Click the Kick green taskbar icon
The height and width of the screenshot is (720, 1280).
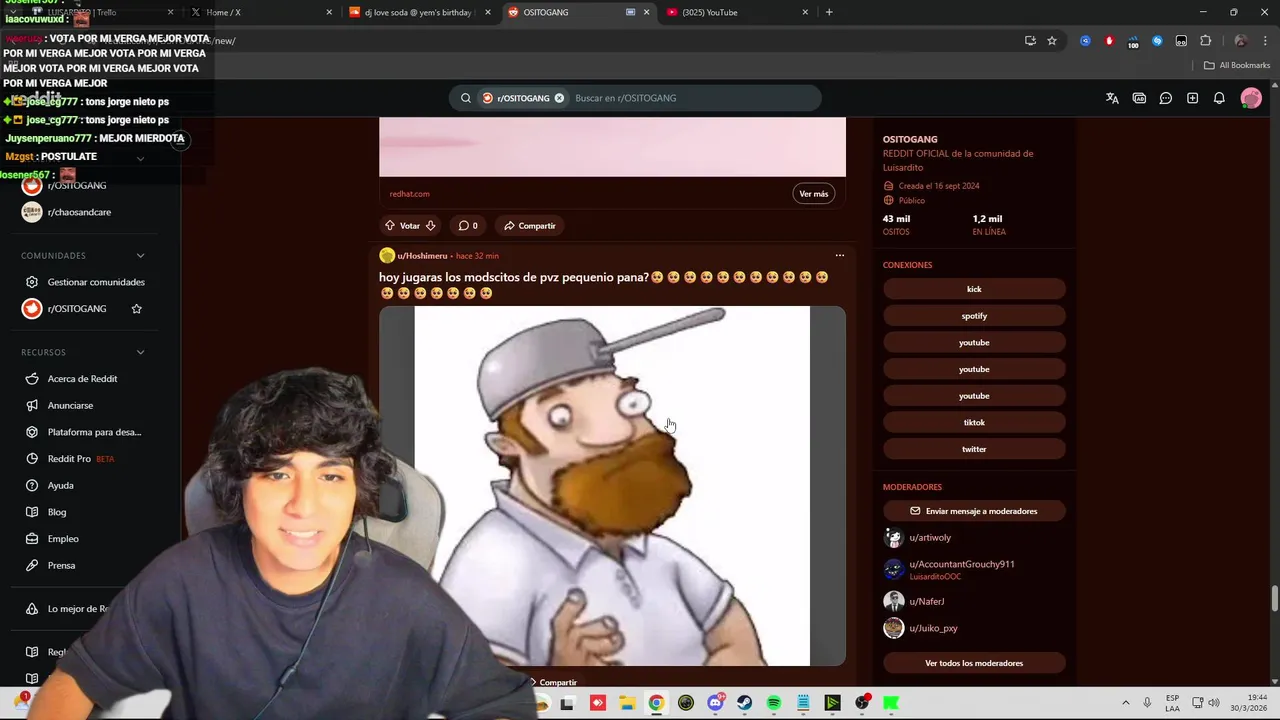tap(891, 703)
